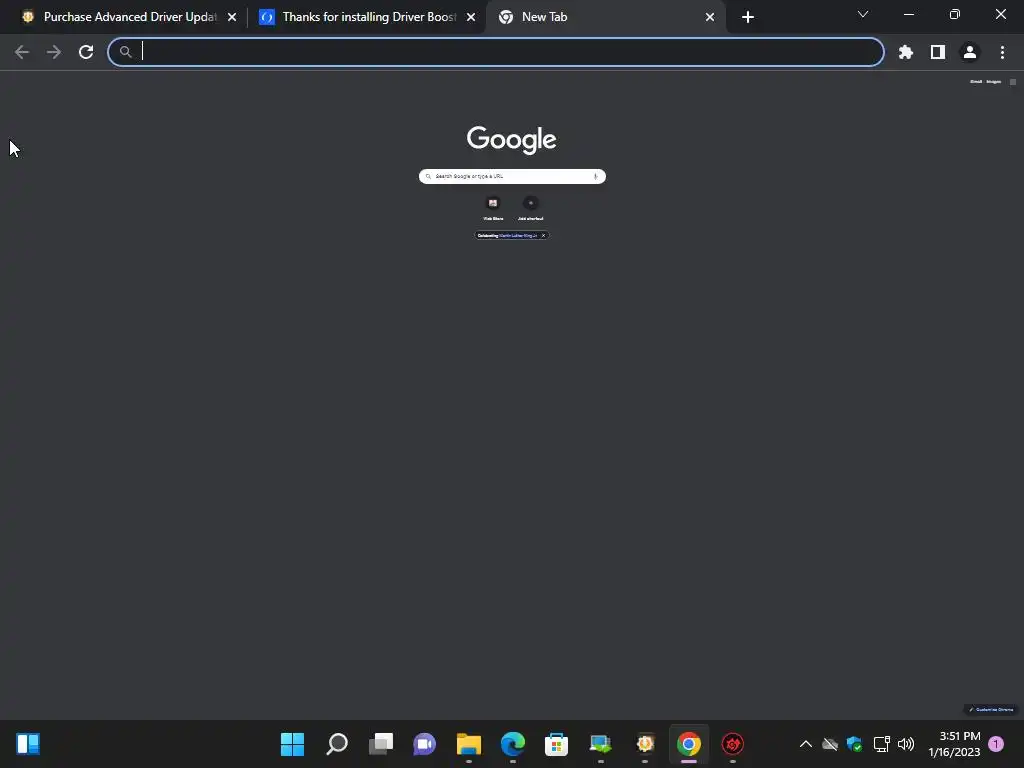Focus the Chrome address bar

coord(496,52)
